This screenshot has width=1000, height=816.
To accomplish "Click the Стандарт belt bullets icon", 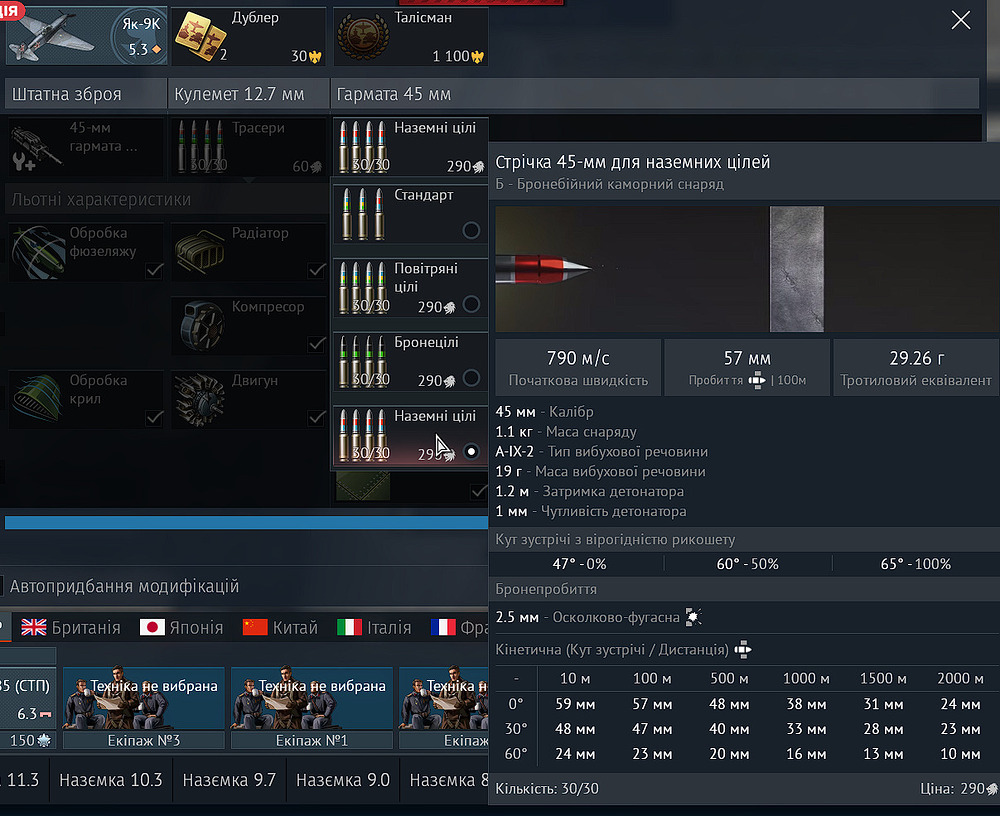I will (362, 214).
